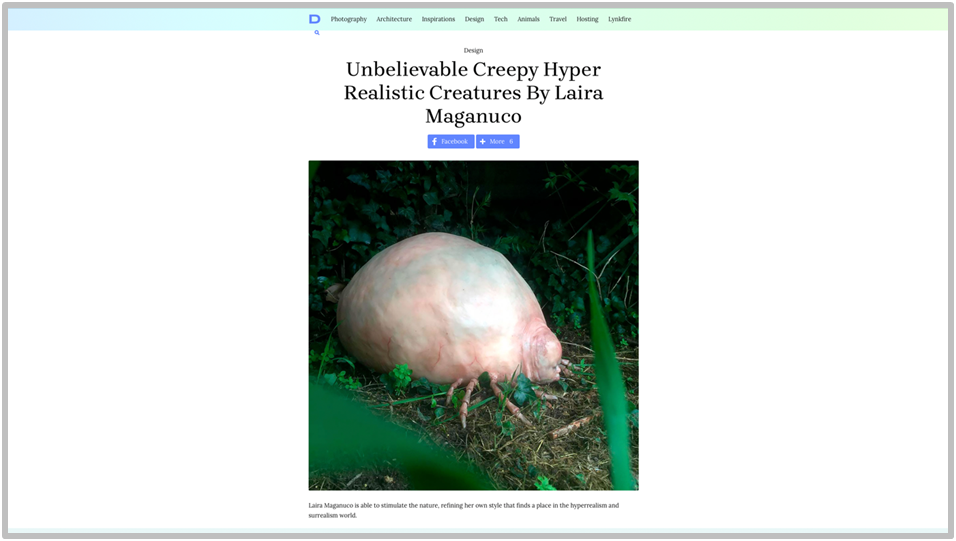This screenshot has height=541, width=956.
Task: Click the article headline about Laira Maganuco
Action: point(474,93)
